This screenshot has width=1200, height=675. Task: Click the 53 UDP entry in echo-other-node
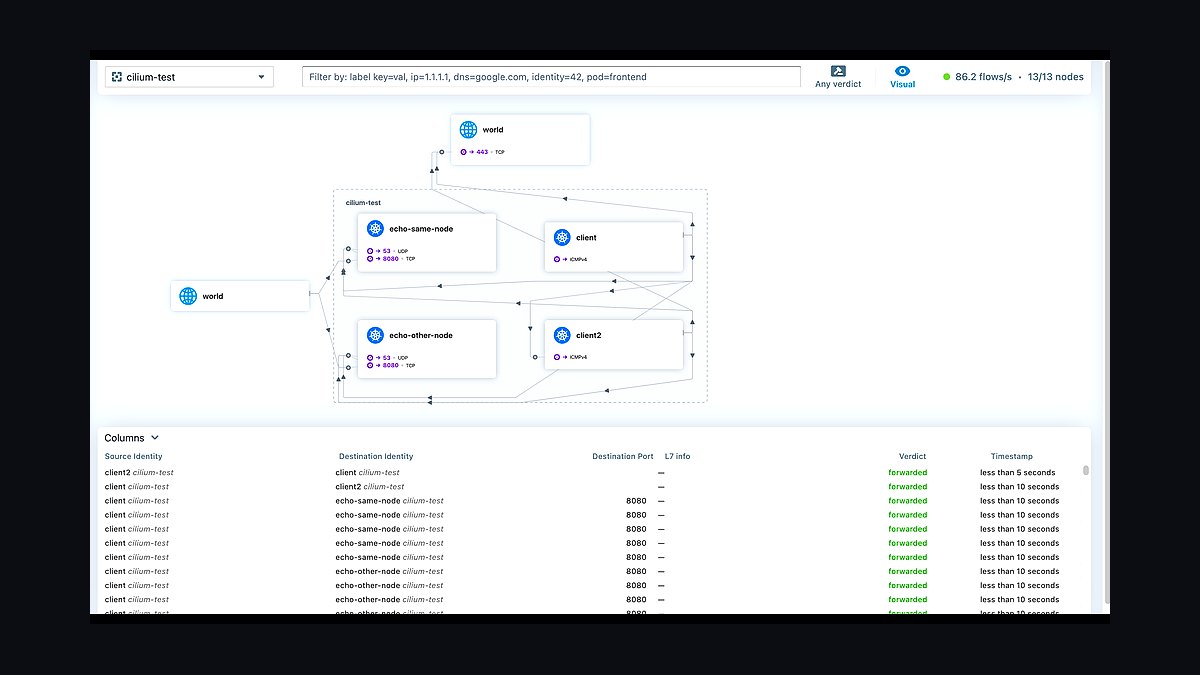click(x=388, y=358)
